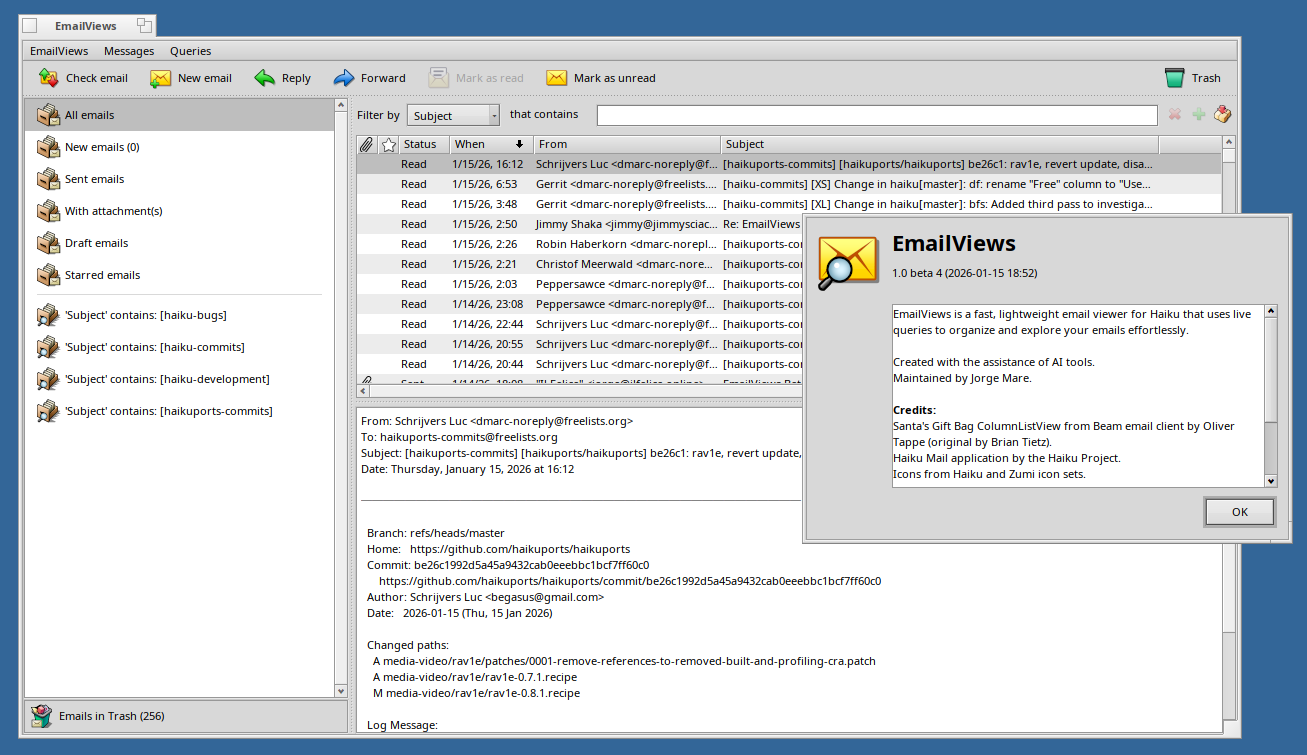Click the Mark as unread envelope icon
This screenshot has height=755, width=1307.
557,78
